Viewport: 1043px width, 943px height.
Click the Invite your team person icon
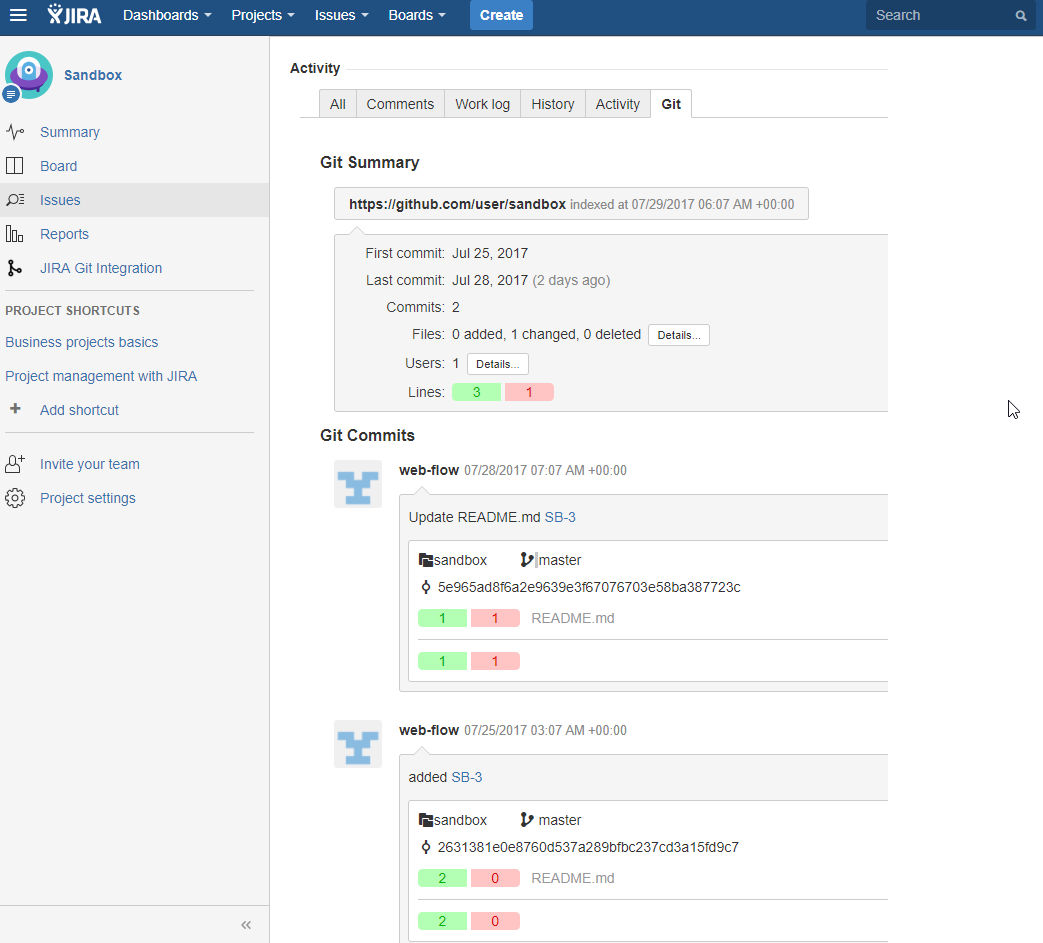coord(15,464)
